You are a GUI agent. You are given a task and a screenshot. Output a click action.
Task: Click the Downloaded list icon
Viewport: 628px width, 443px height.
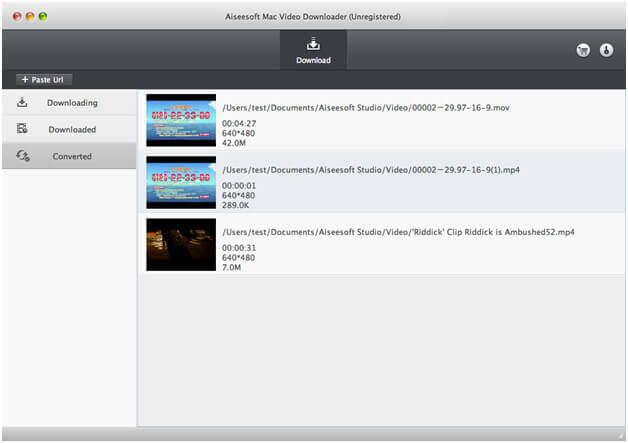tap(22, 129)
